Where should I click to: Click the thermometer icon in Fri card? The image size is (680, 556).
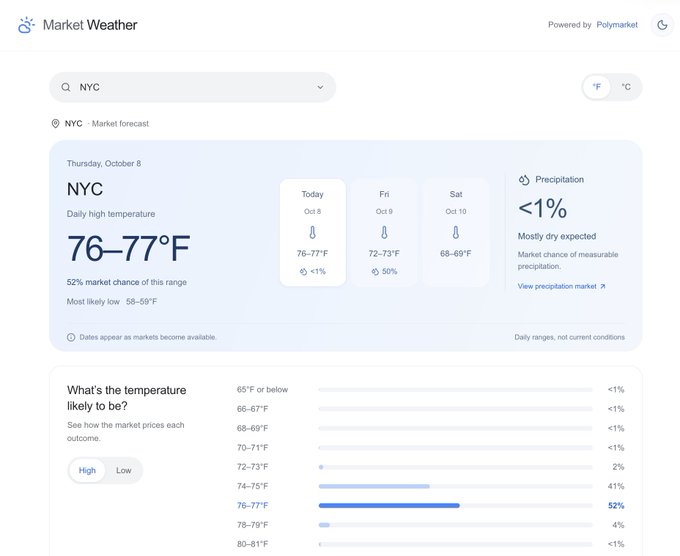click(x=384, y=232)
